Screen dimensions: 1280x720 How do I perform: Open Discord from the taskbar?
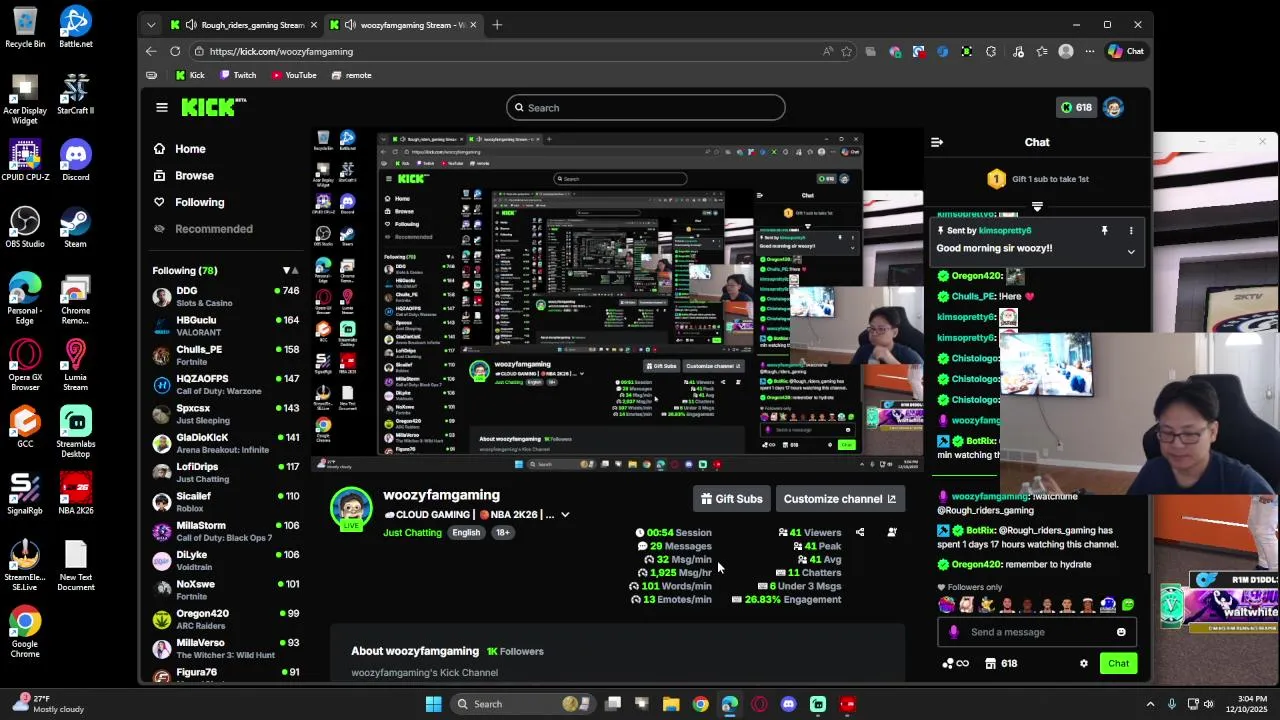click(x=788, y=704)
